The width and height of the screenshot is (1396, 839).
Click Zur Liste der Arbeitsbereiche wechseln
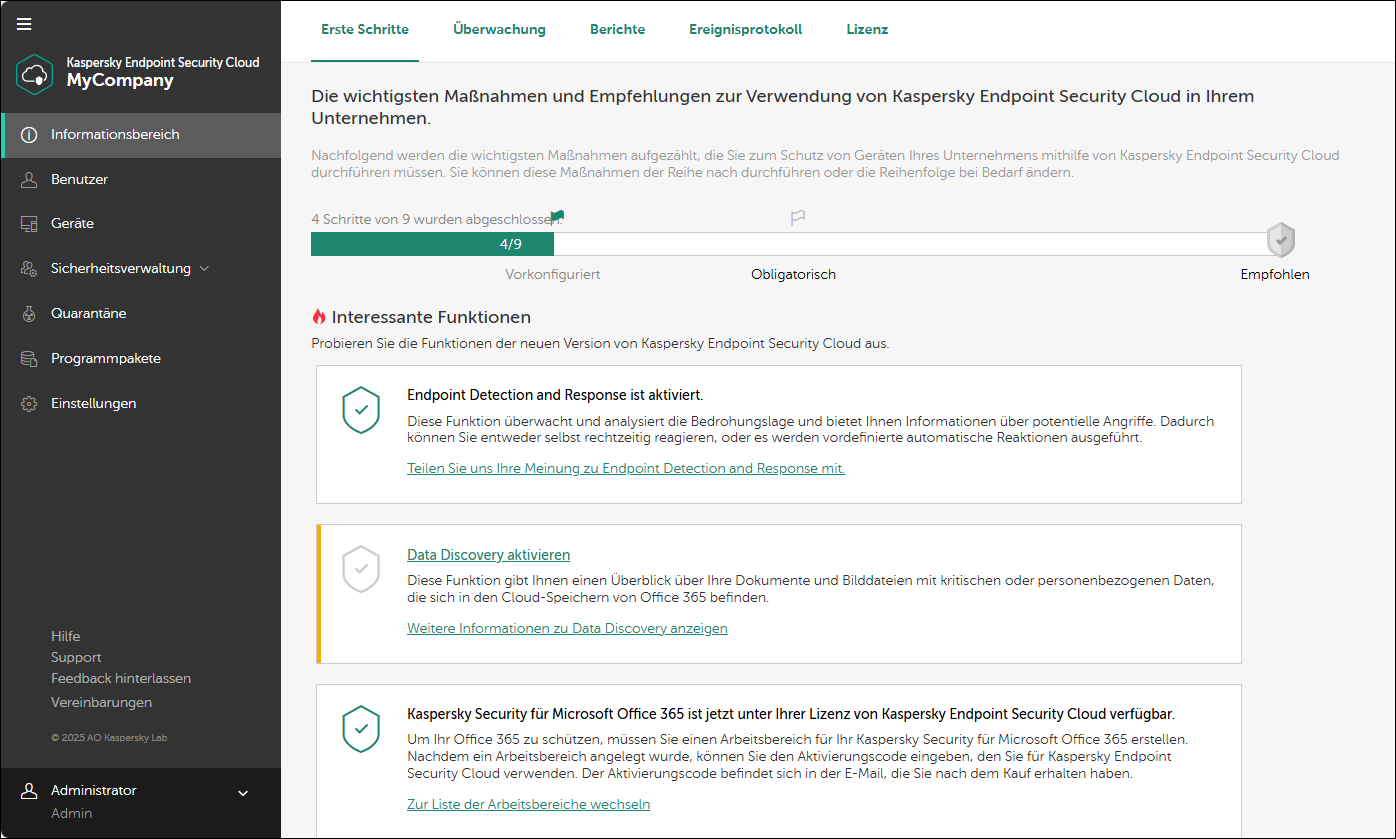[528, 804]
